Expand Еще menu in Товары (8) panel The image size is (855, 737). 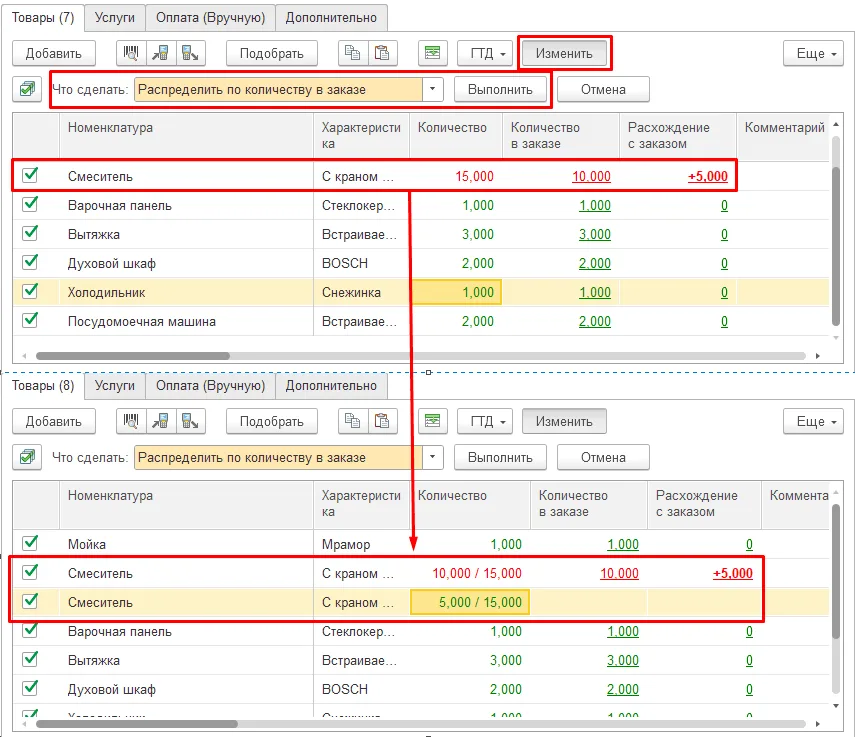pos(813,421)
